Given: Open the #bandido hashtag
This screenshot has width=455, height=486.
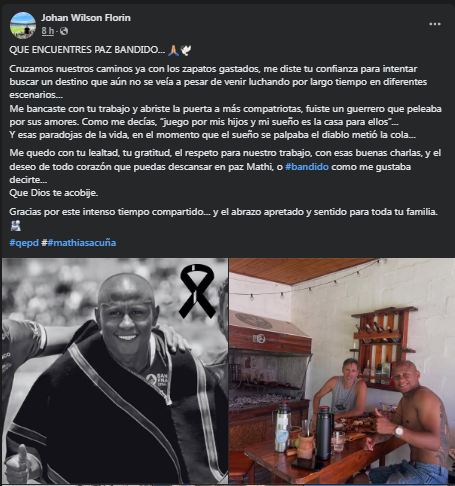Looking at the screenshot, I should click(x=307, y=167).
